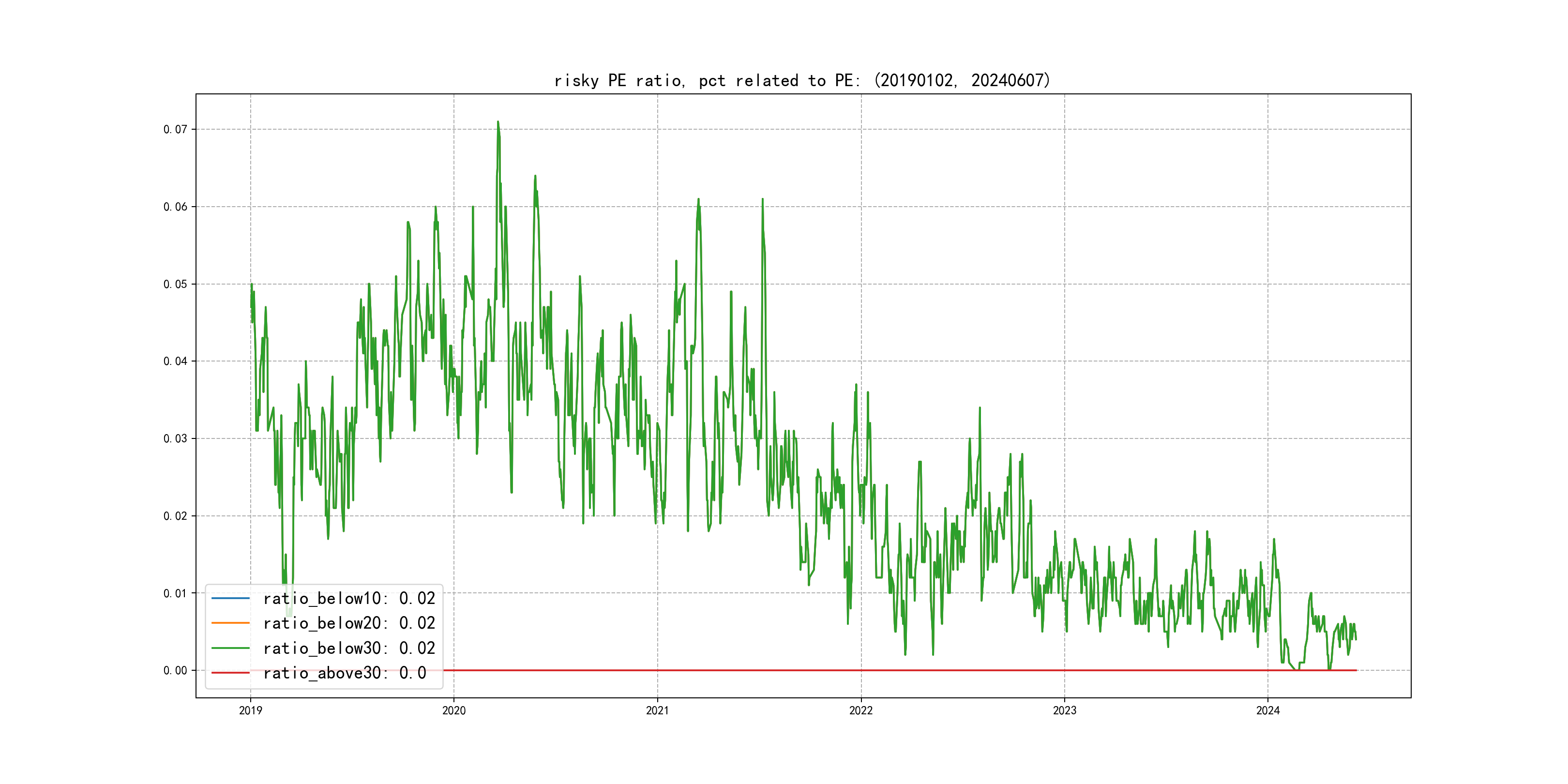The image size is (1568, 784).
Task: Click the orange ratio_below20 legend line
Action: [230, 623]
